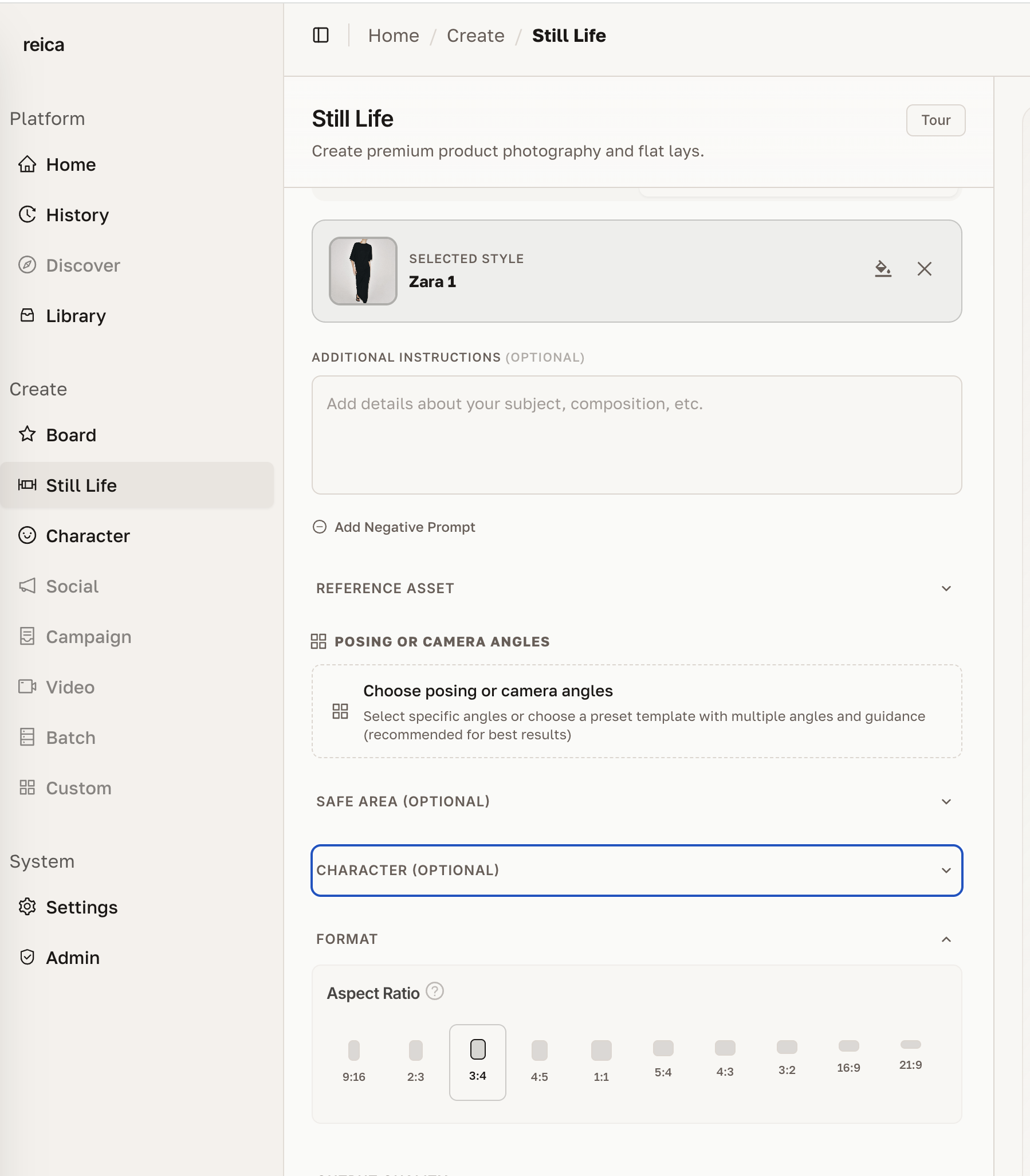The width and height of the screenshot is (1030, 1176).
Task: Open History from the sidebar
Action: [x=77, y=215]
